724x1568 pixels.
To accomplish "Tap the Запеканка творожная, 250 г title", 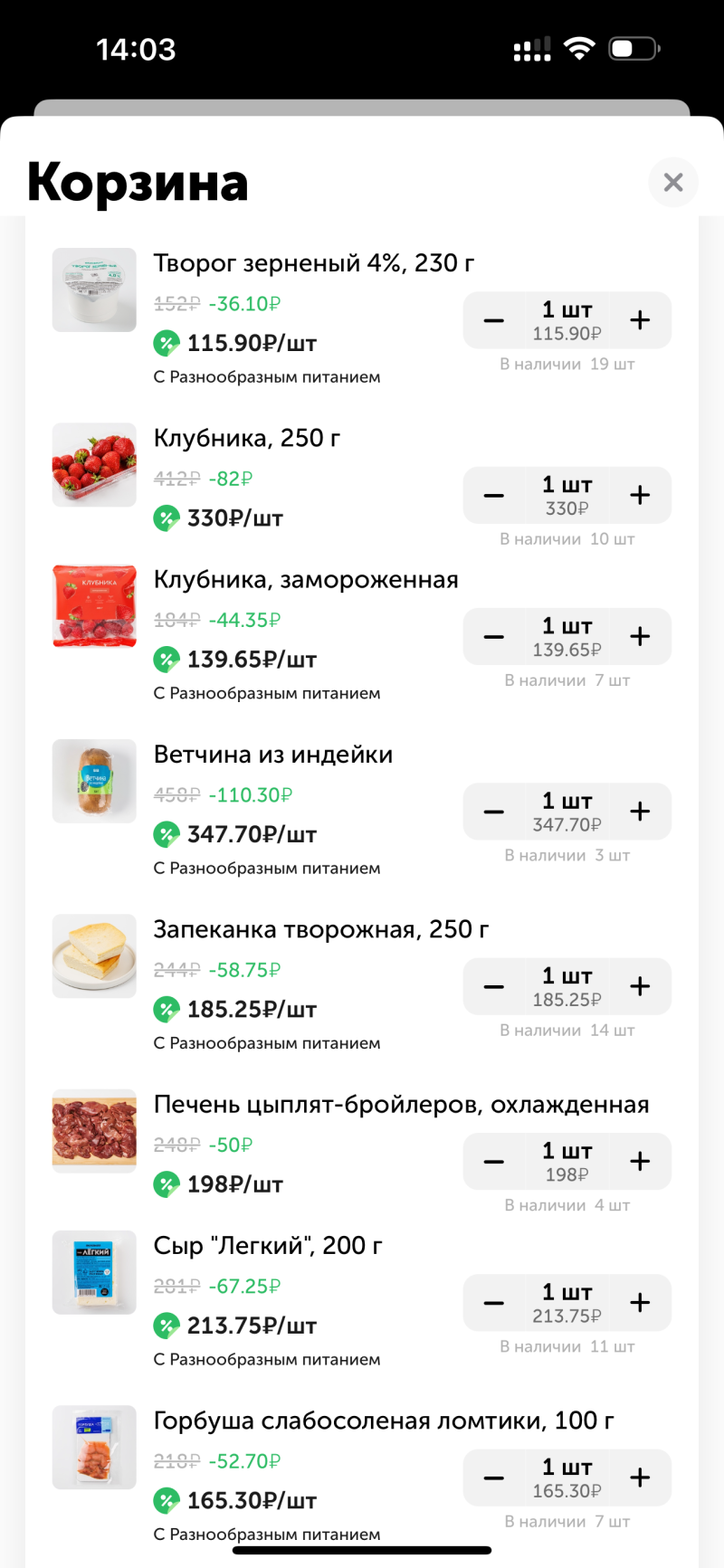I will [321, 929].
